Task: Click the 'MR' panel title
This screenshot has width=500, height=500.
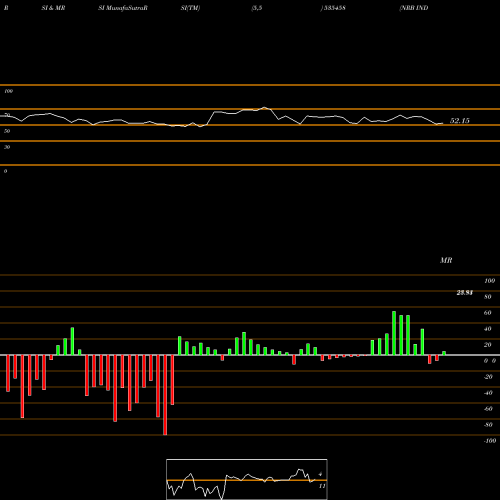Action: pyautogui.click(x=446, y=260)
